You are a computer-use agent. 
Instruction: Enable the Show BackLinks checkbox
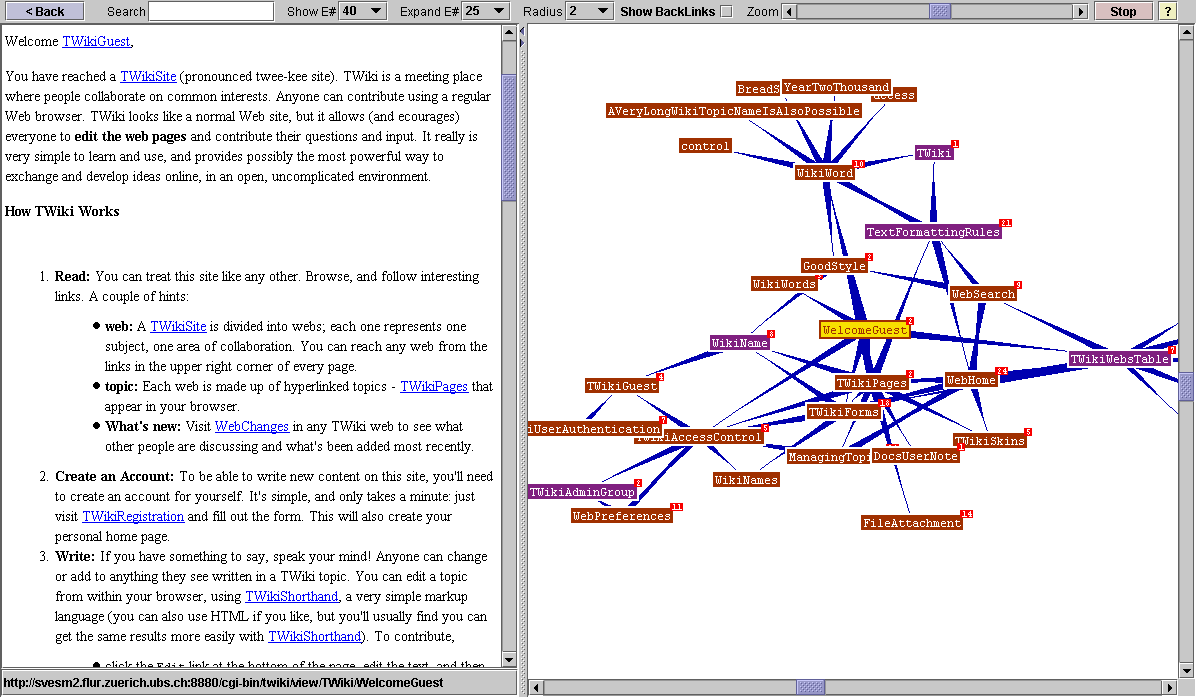click(x=726, y=12)
